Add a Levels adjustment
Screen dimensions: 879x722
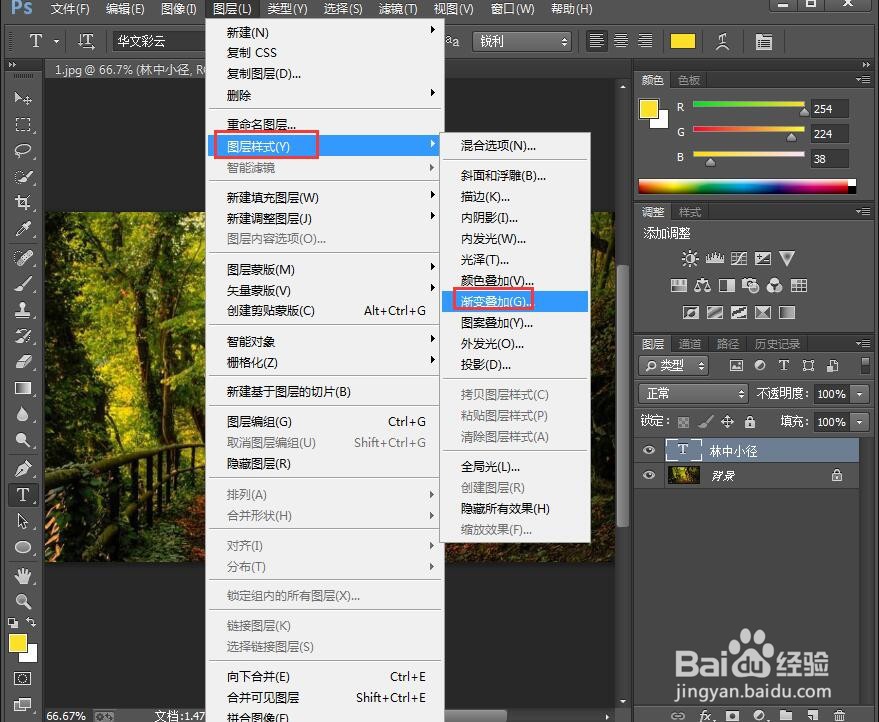[714, 258]
